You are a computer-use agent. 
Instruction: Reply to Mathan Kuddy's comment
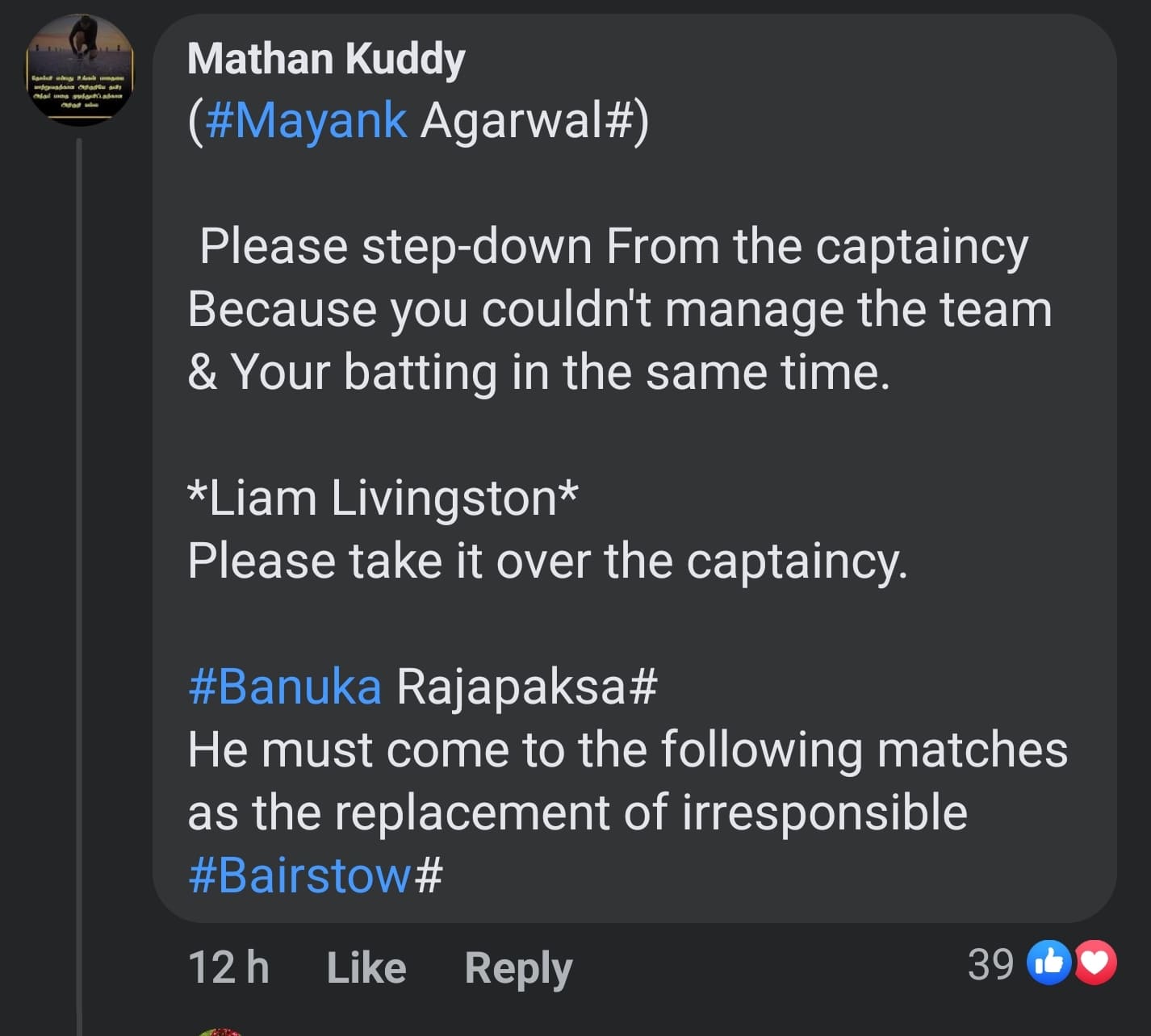click(517, 967)
